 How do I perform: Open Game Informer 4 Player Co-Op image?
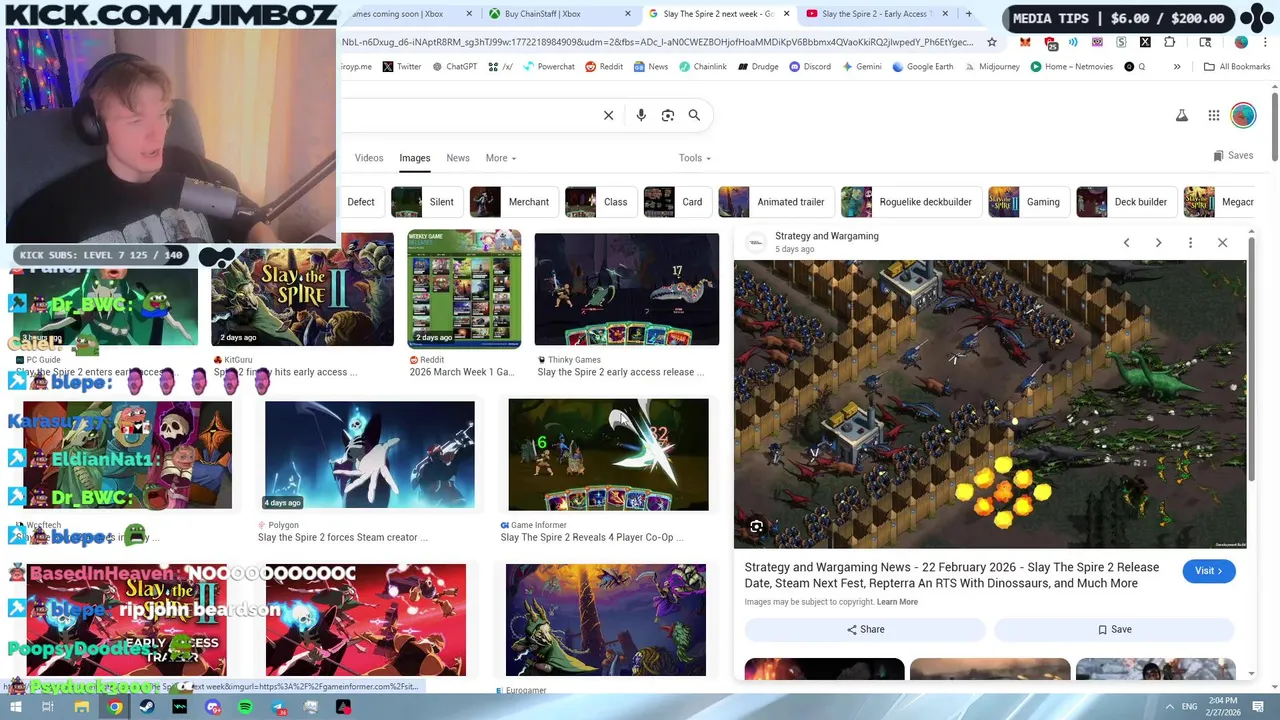point(608,455)
